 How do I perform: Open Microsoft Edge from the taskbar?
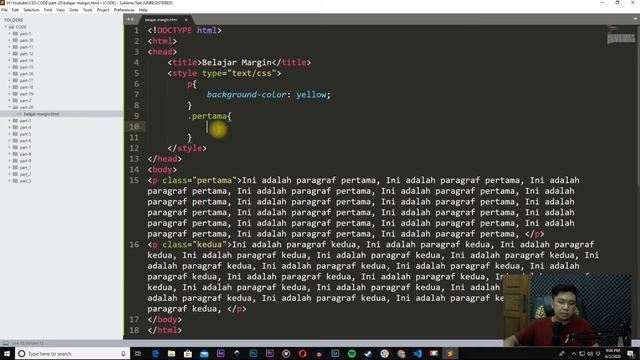coord(155,353)
